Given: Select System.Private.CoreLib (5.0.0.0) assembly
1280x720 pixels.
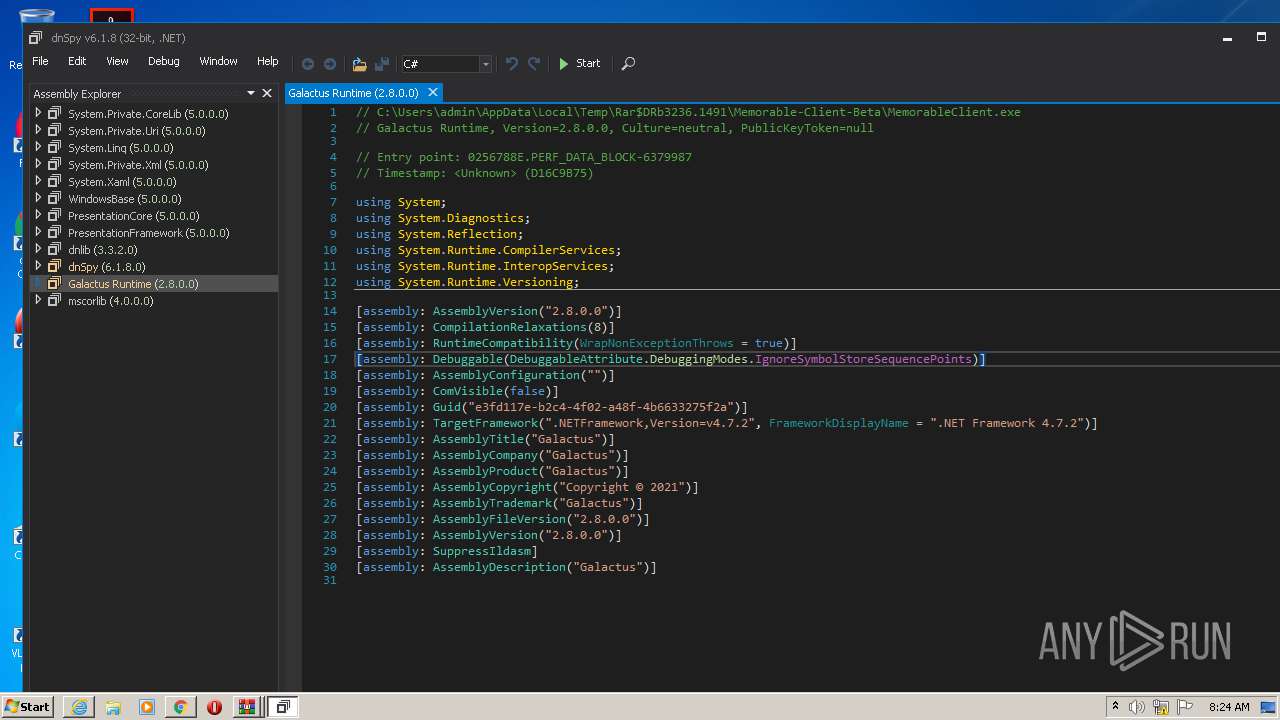Looking at the screenshot, I should pyautogui.click(x=148, y=114).
